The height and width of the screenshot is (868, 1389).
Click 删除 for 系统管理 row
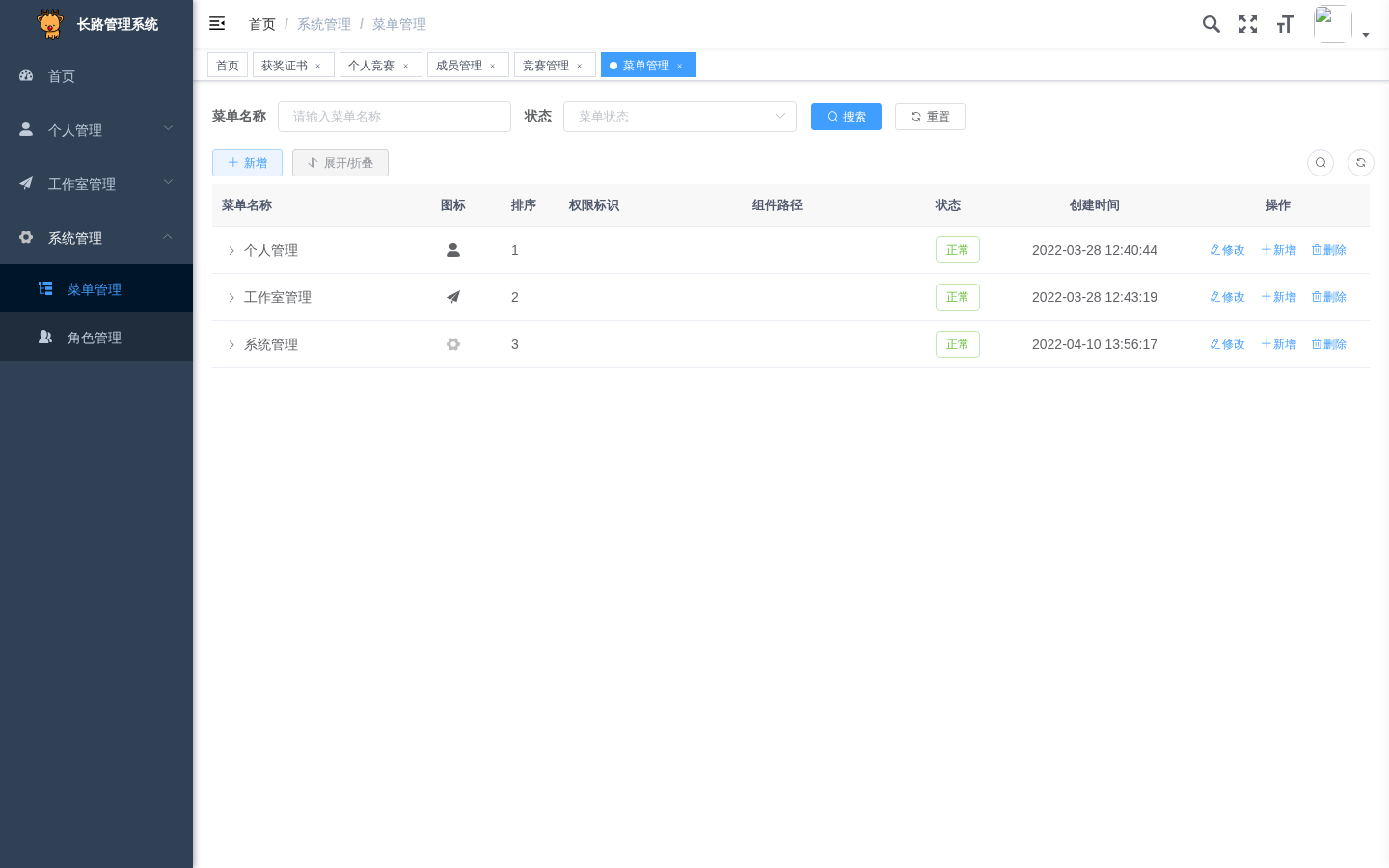(1328, 344)
